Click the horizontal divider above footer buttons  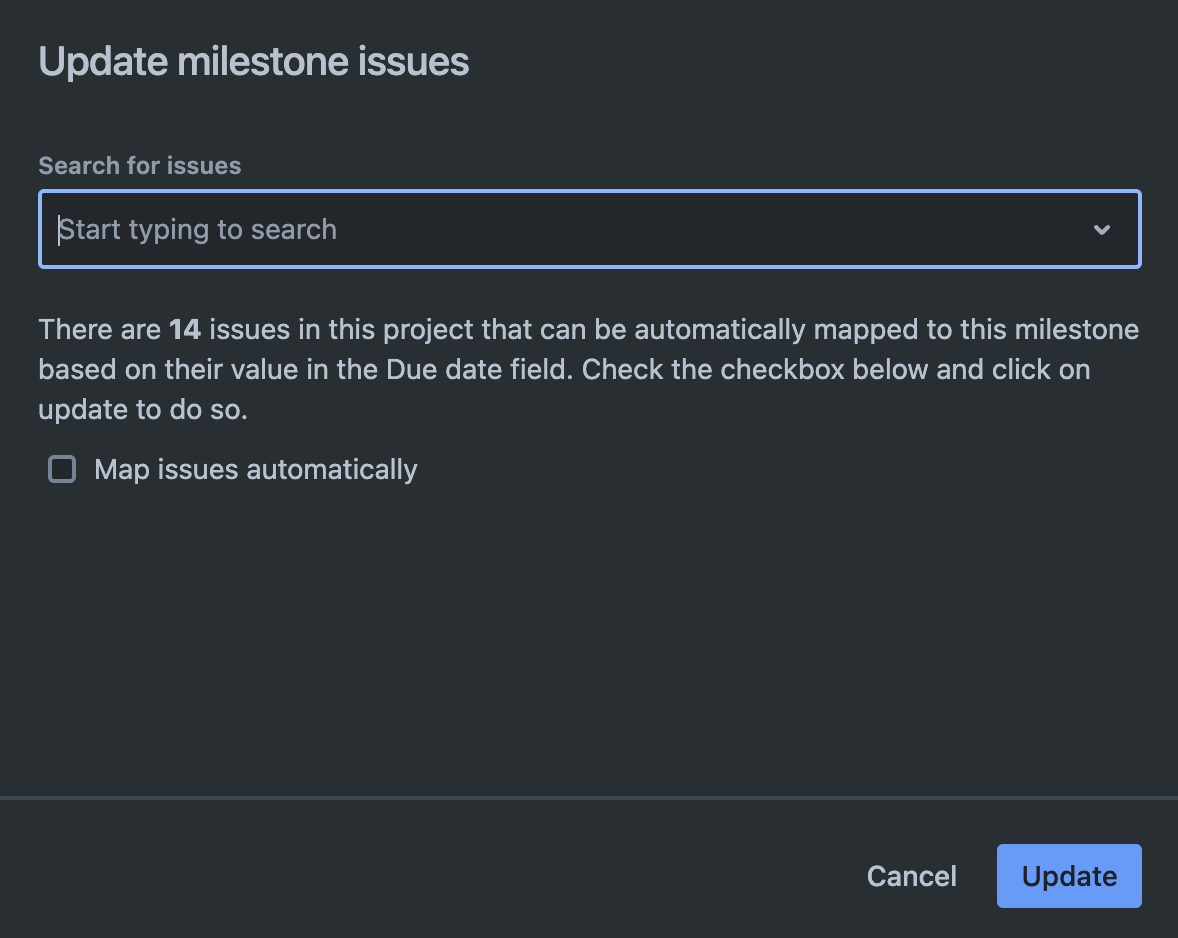[x=589, y=798]
